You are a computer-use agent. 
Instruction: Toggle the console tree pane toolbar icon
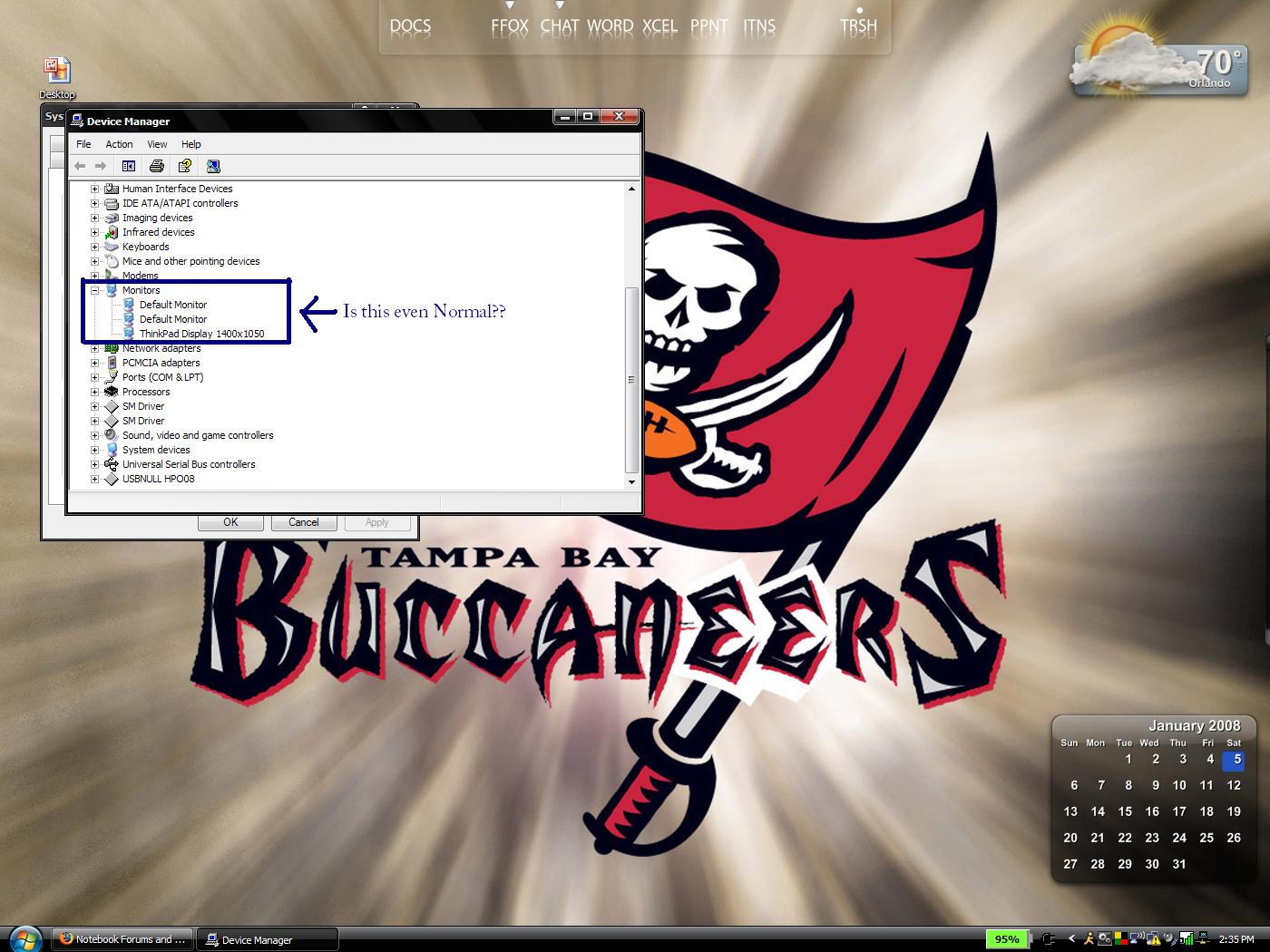[129, 166]
